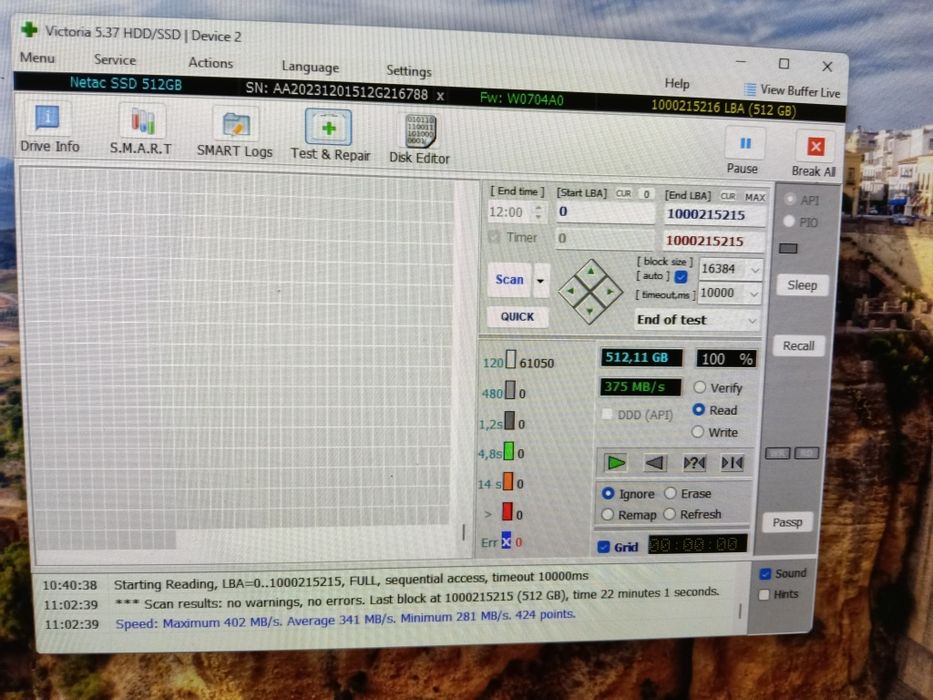Click the View Buffer Live icon
The height and width of the screenshot is (700, 933).
point(750,89)
